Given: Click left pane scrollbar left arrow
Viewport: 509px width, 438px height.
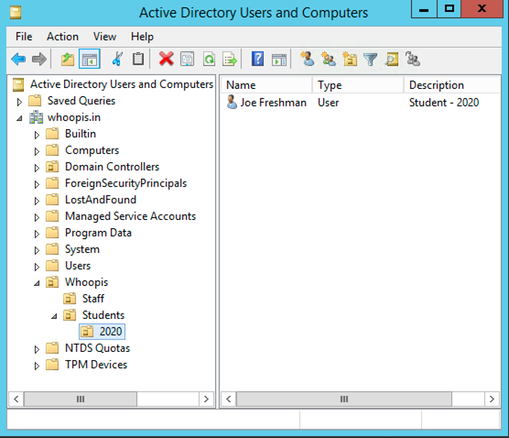Looking at the screenshot, I should pos(16,399).
